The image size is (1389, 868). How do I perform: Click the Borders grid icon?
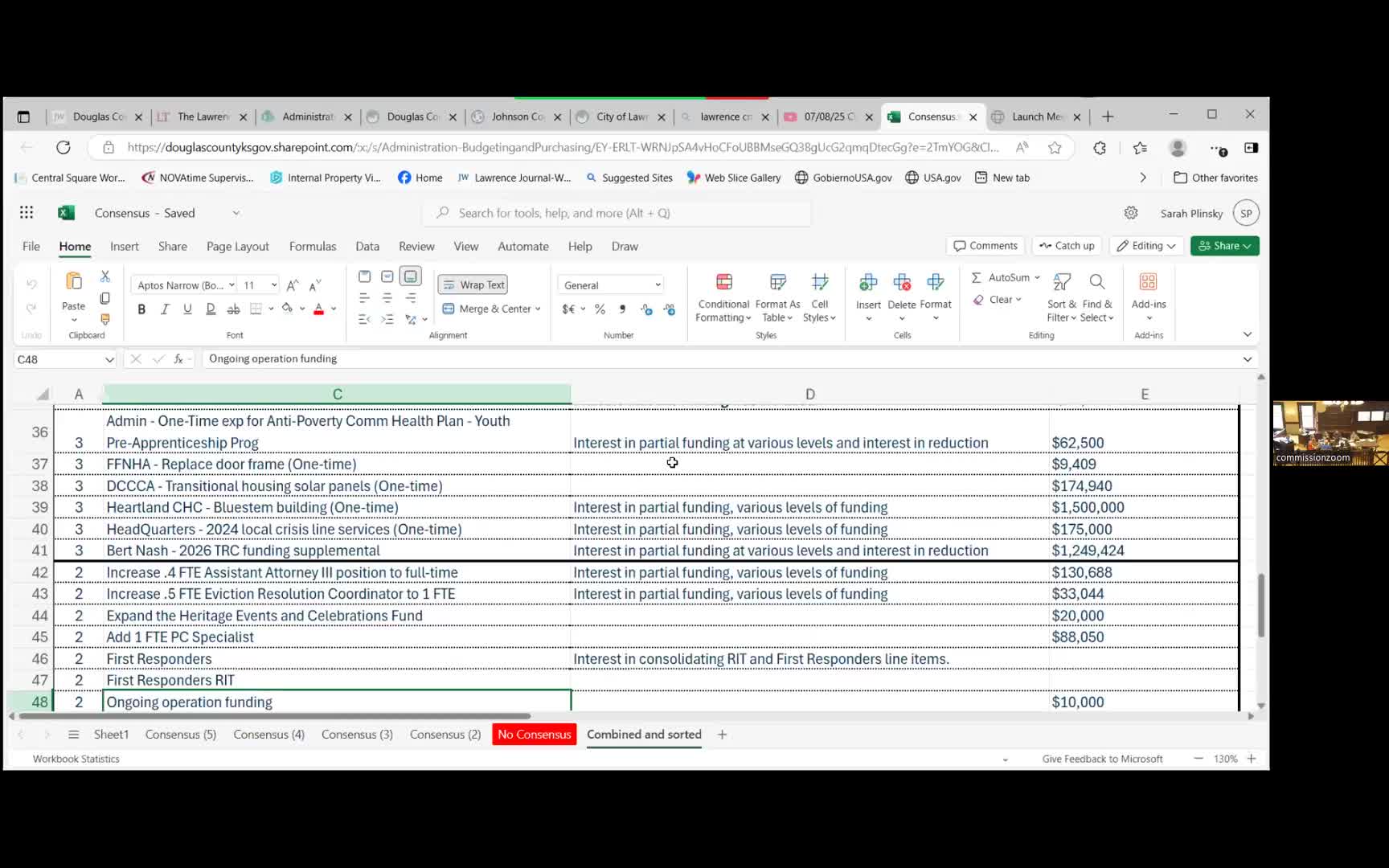256,309
